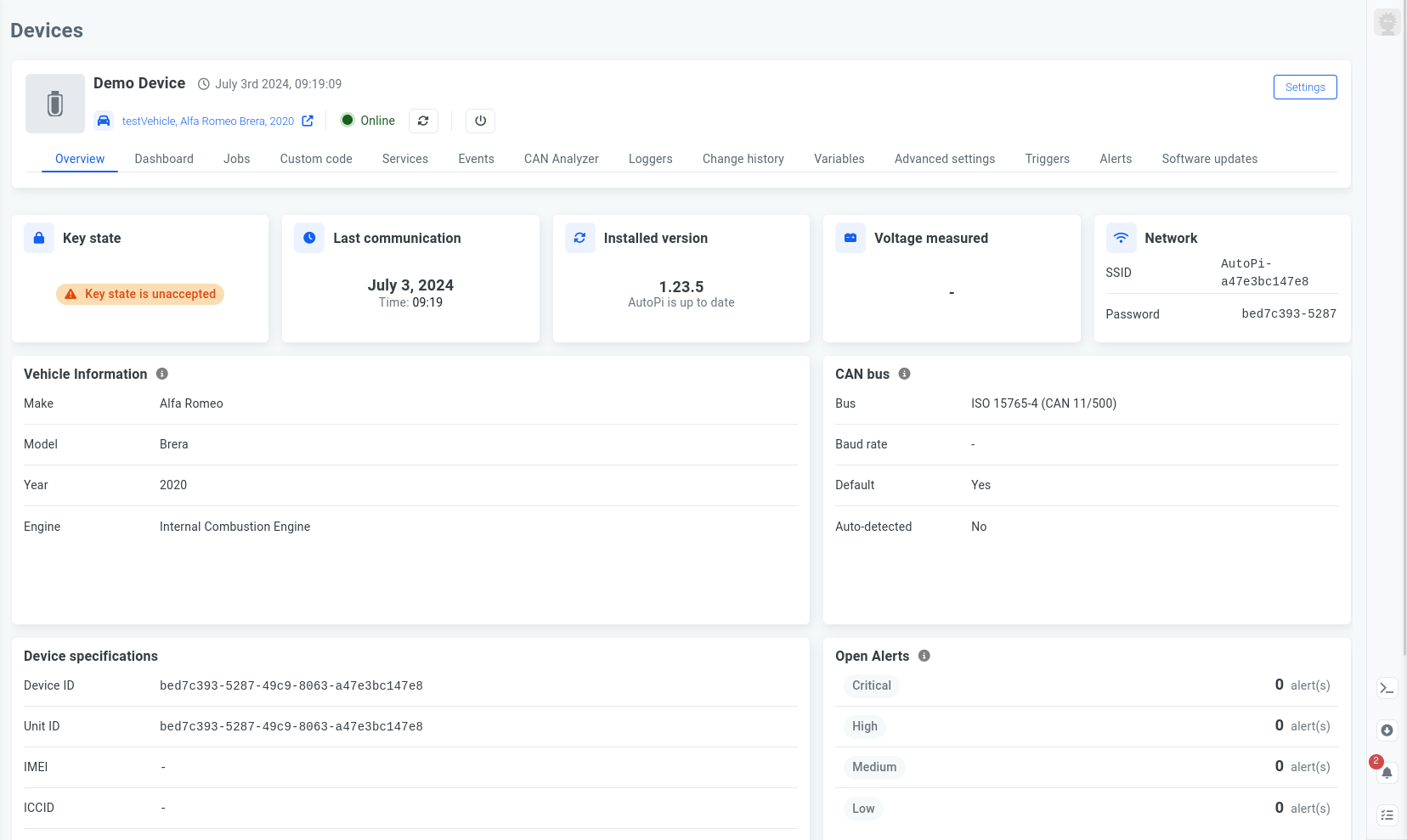1407x840 pixels.
Task: Open the Settings button
Action: [1305, 87]
